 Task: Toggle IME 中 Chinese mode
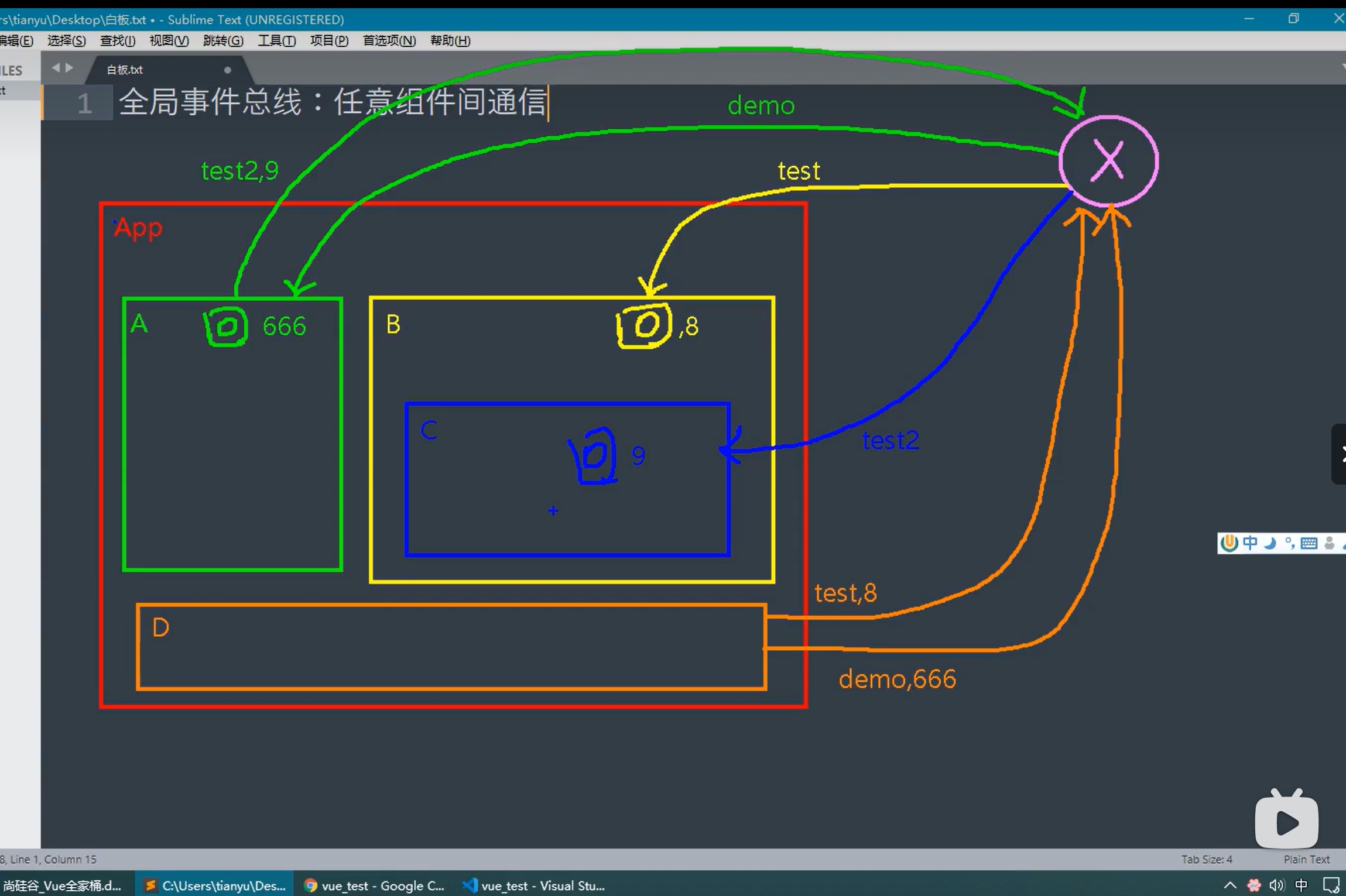pos(1249,543)
